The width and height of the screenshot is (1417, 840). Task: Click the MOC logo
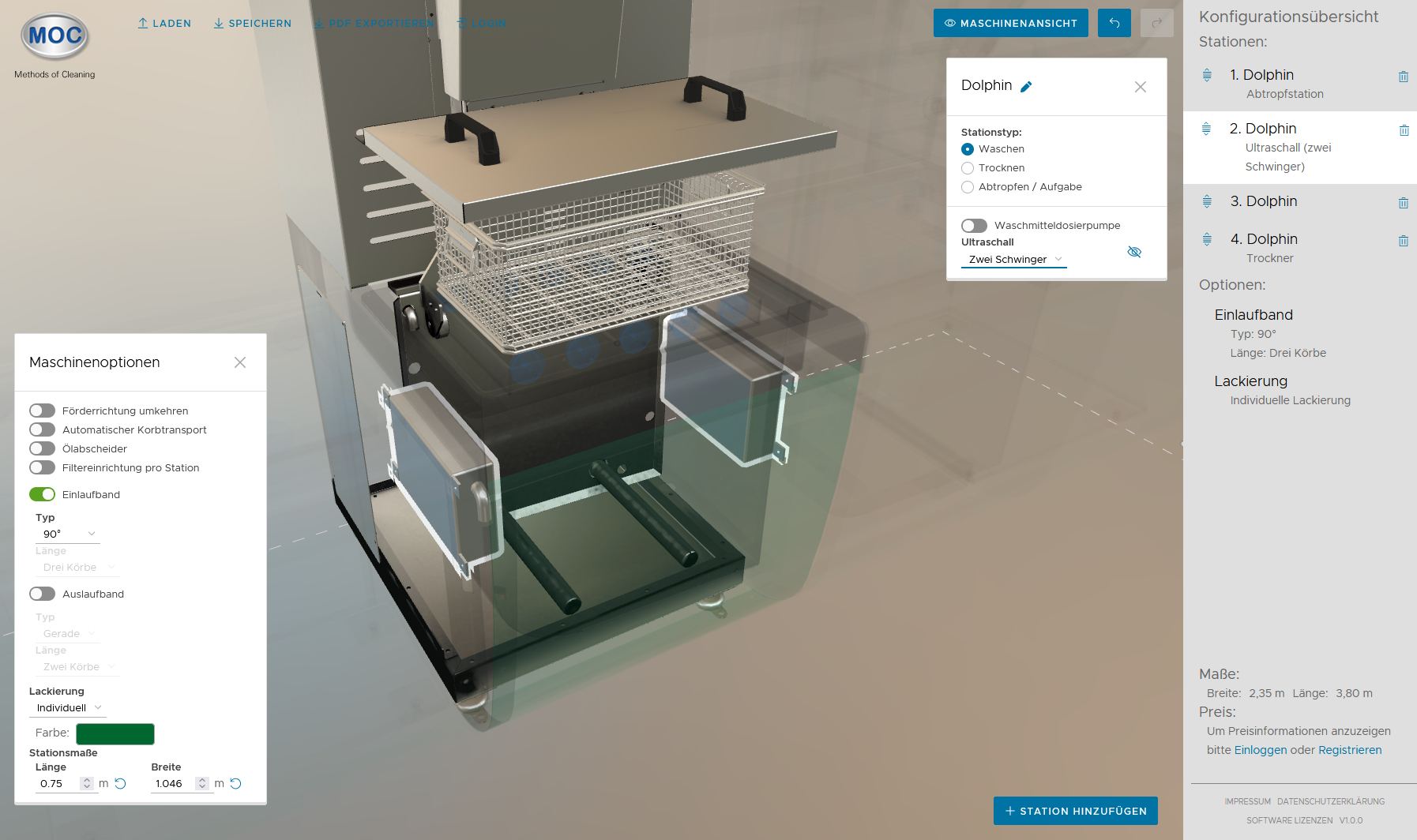point(54,36)
